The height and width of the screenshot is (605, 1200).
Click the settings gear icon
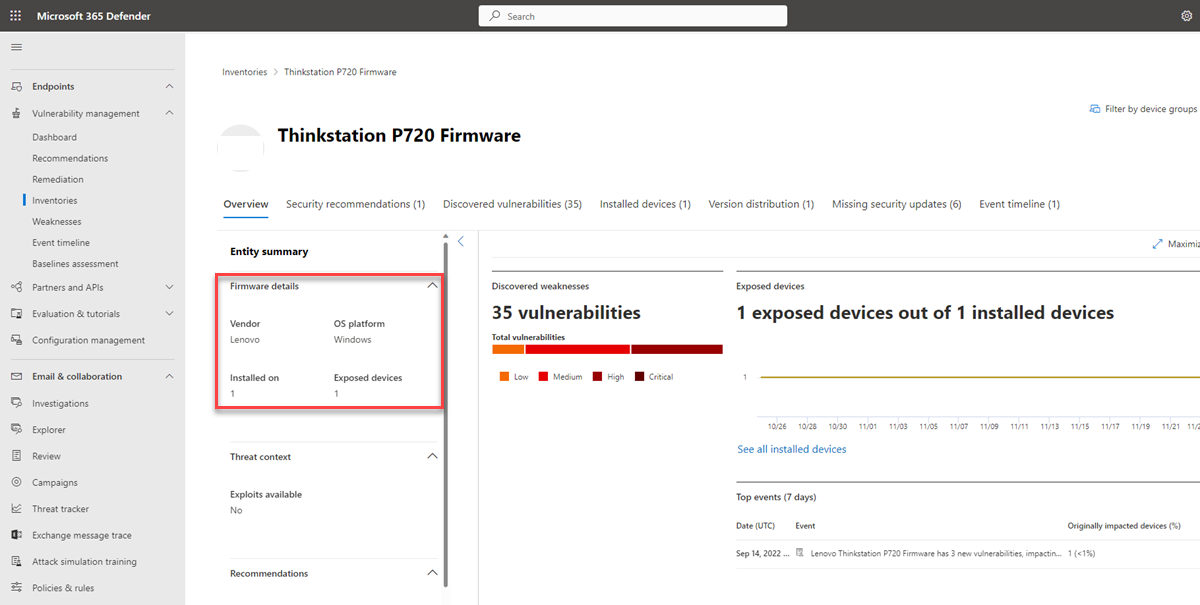1186,16
